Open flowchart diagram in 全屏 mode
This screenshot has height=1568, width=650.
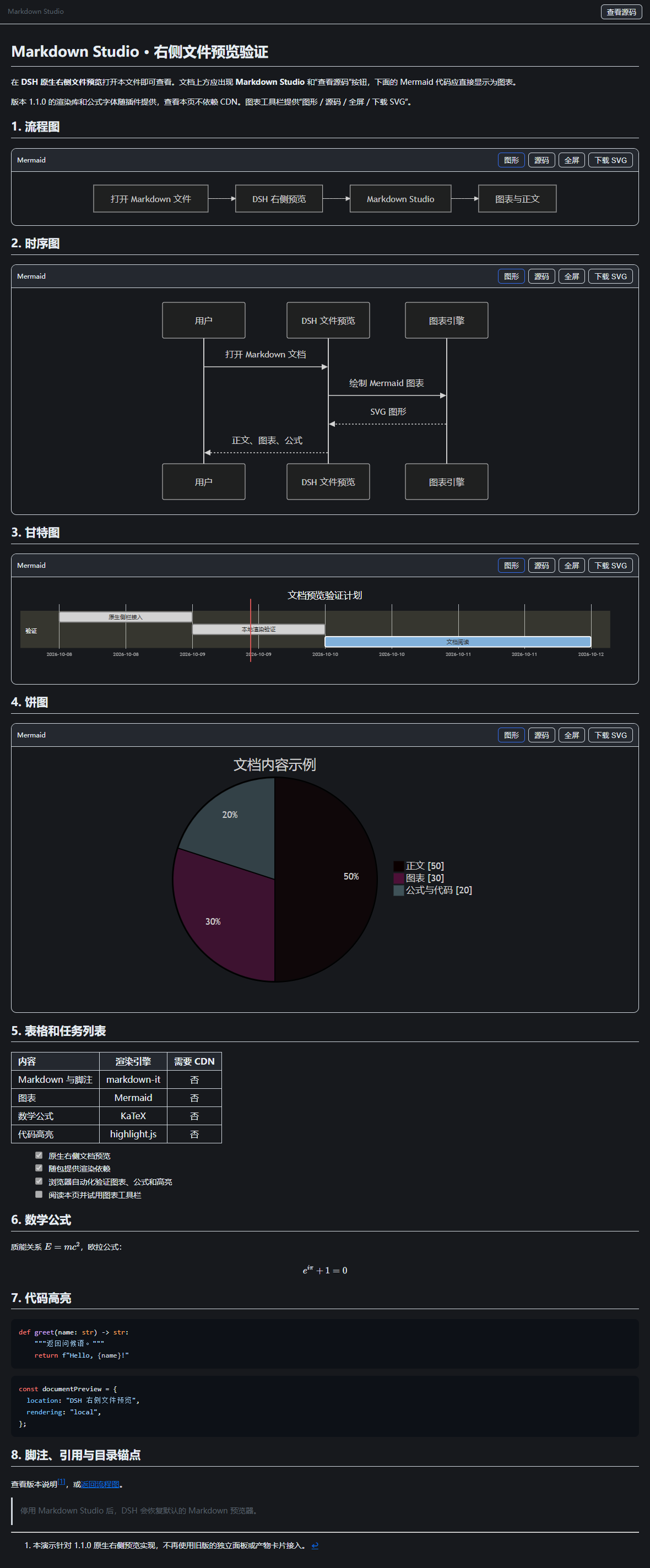pyautogui.click(x=571, y=160)
